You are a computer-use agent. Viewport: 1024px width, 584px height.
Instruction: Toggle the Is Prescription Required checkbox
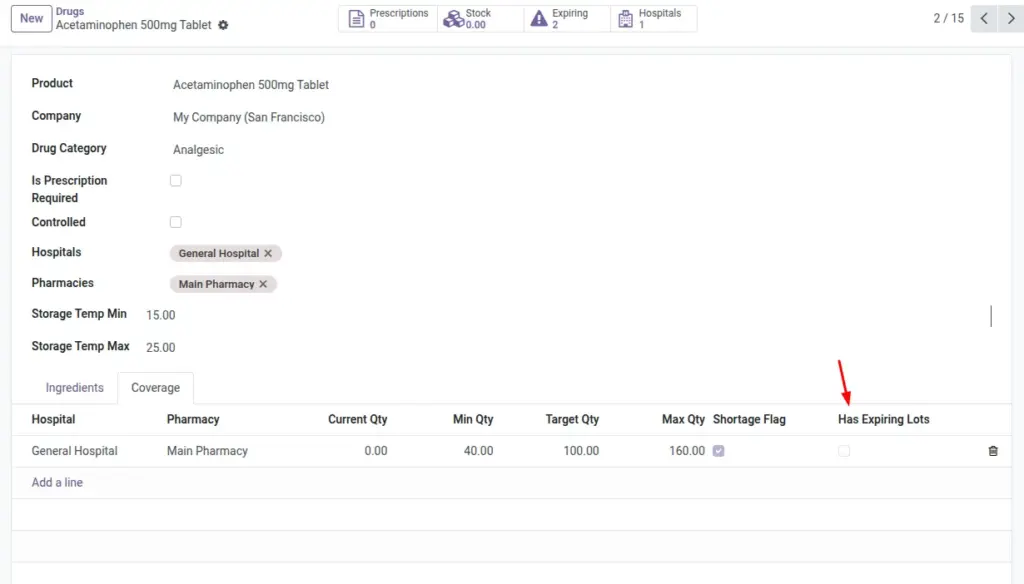click(176, 180)
